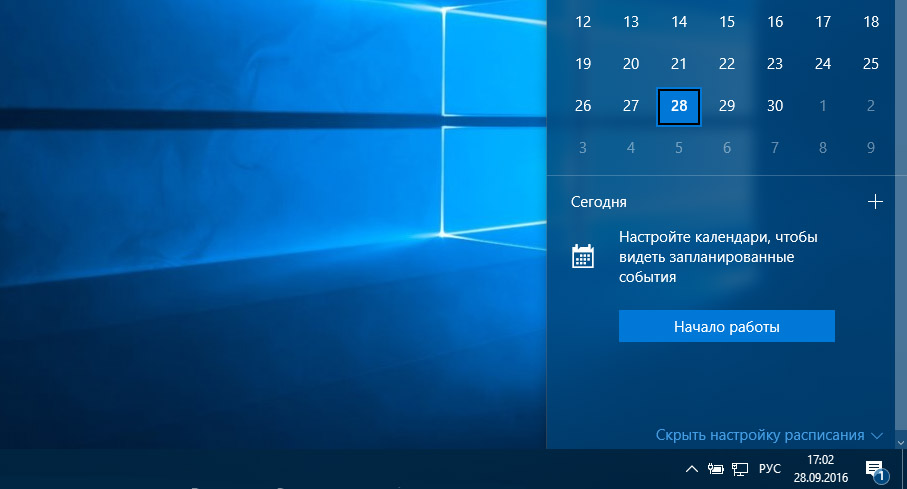This screenshot has height=489, width=907.
Task: Select next month's dimmed date 8
Action: [x=823, y=148]
